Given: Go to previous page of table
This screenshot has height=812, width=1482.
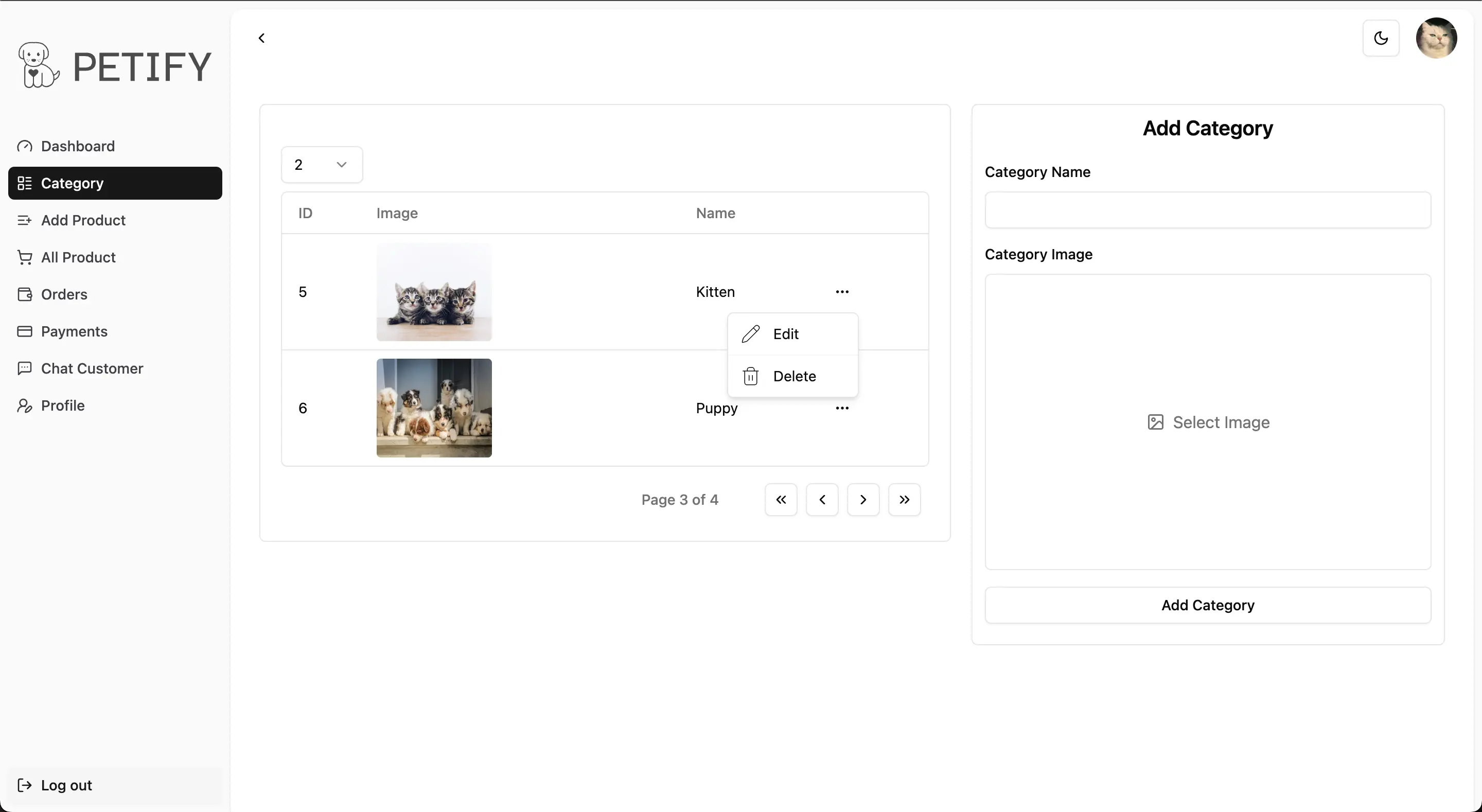Looking at the screenshot, I should tap(822, 500).
